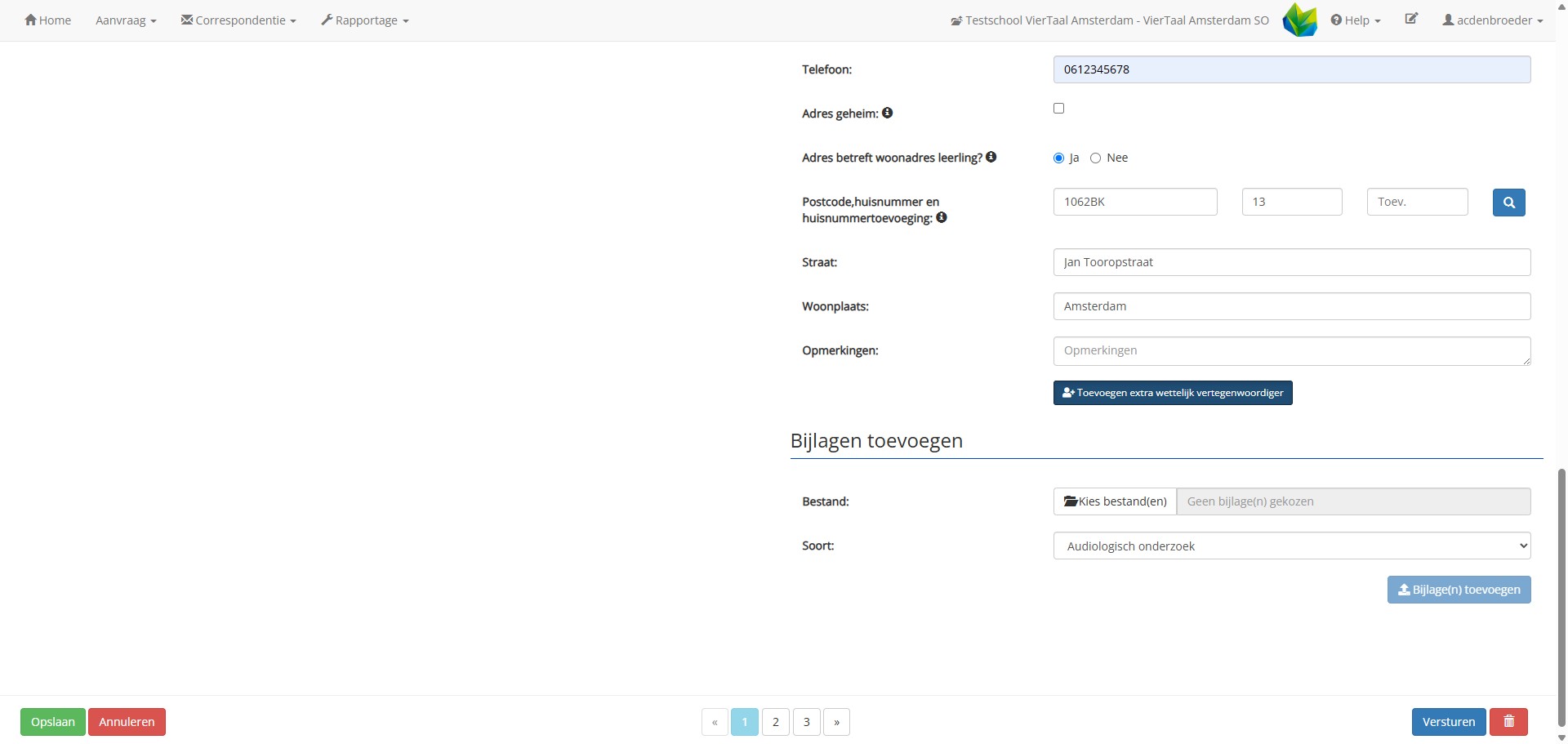Viewport: 1568px width, 744px height.
Task: Open the acdenbroeder user menu
Action: tap(1493, 20)
